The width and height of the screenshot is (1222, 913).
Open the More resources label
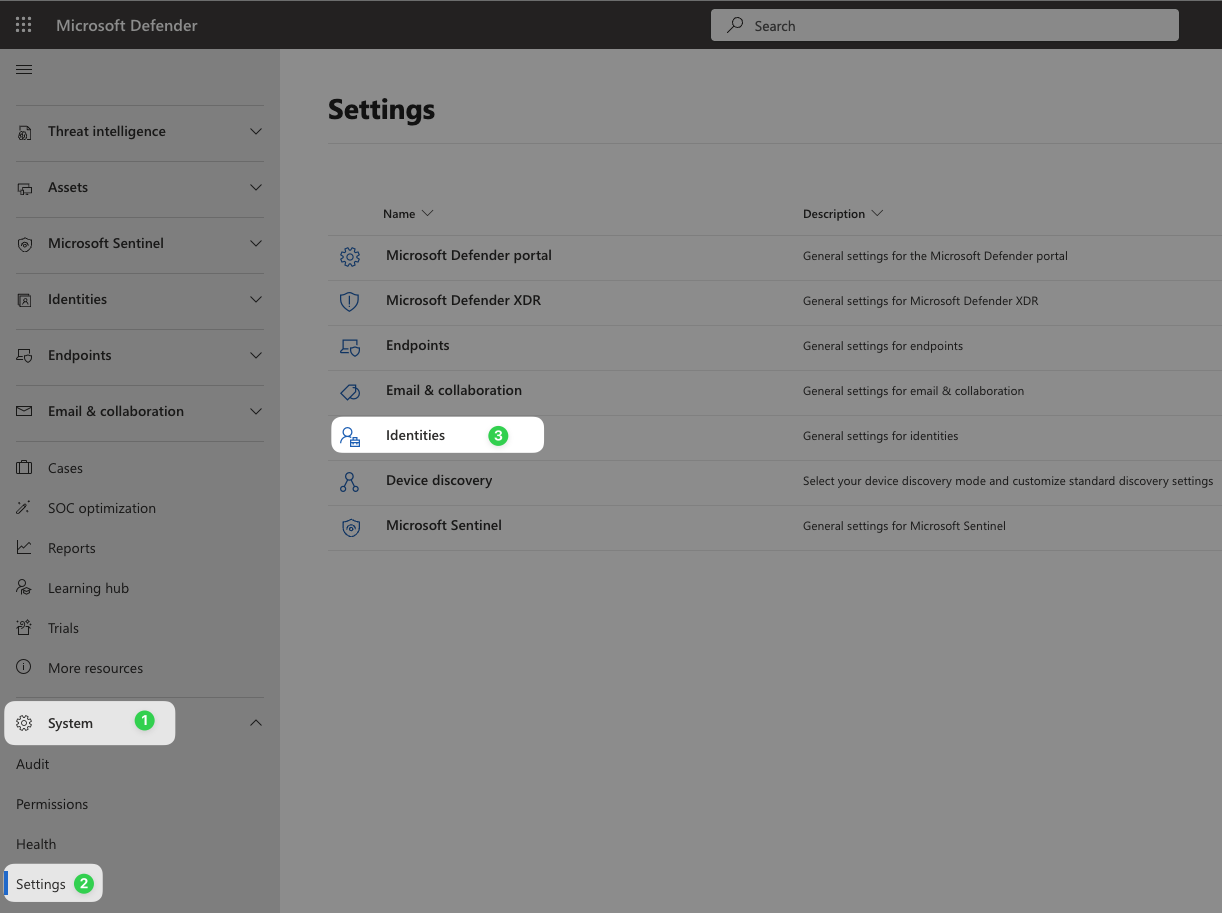coord(95,668)
